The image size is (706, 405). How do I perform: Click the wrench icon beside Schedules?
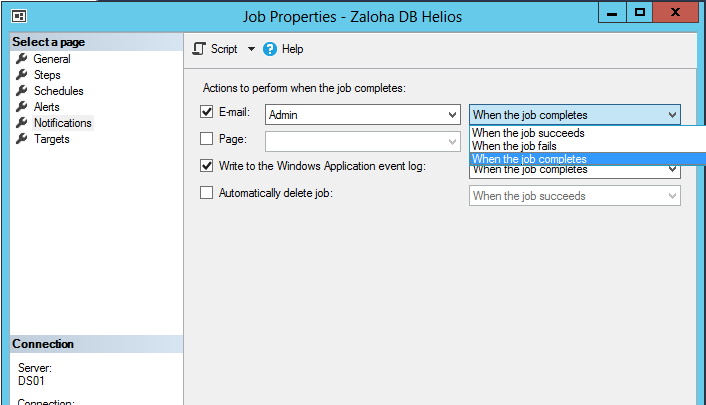(x=22, y=91)
